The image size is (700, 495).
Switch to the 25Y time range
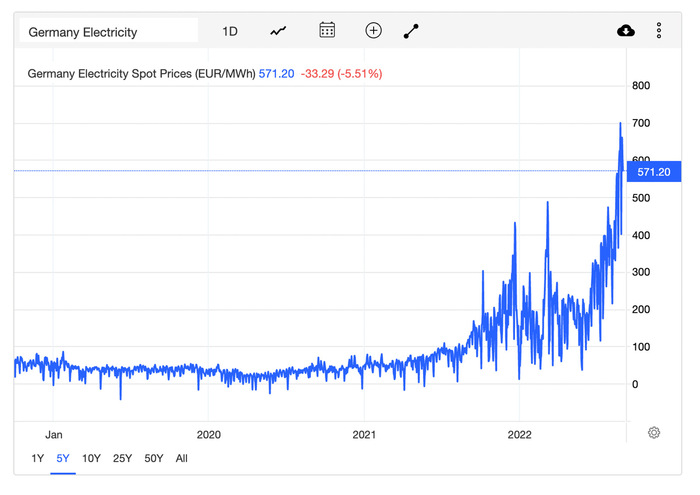pos(122,458)
